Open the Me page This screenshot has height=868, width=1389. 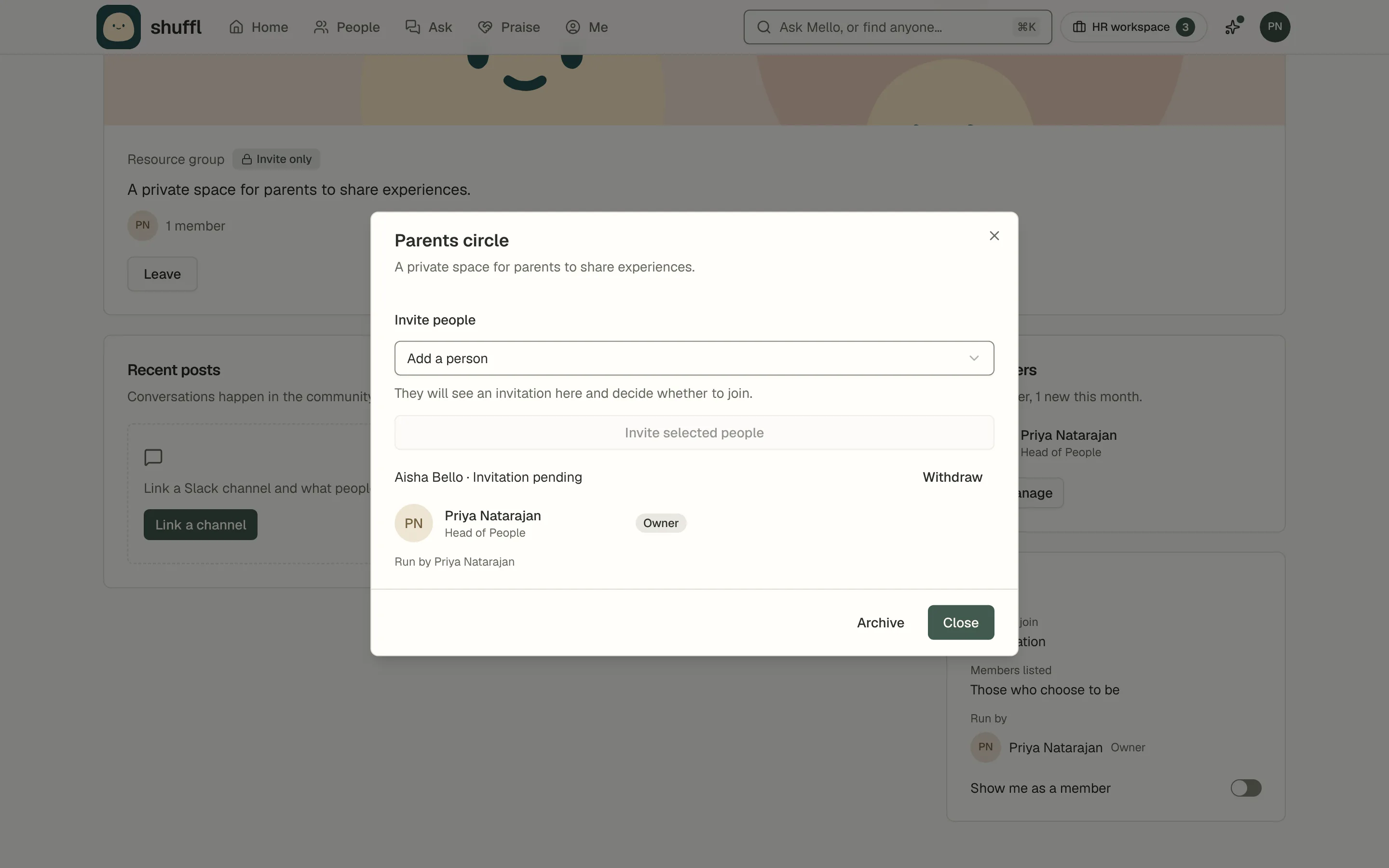coord(586,27)
